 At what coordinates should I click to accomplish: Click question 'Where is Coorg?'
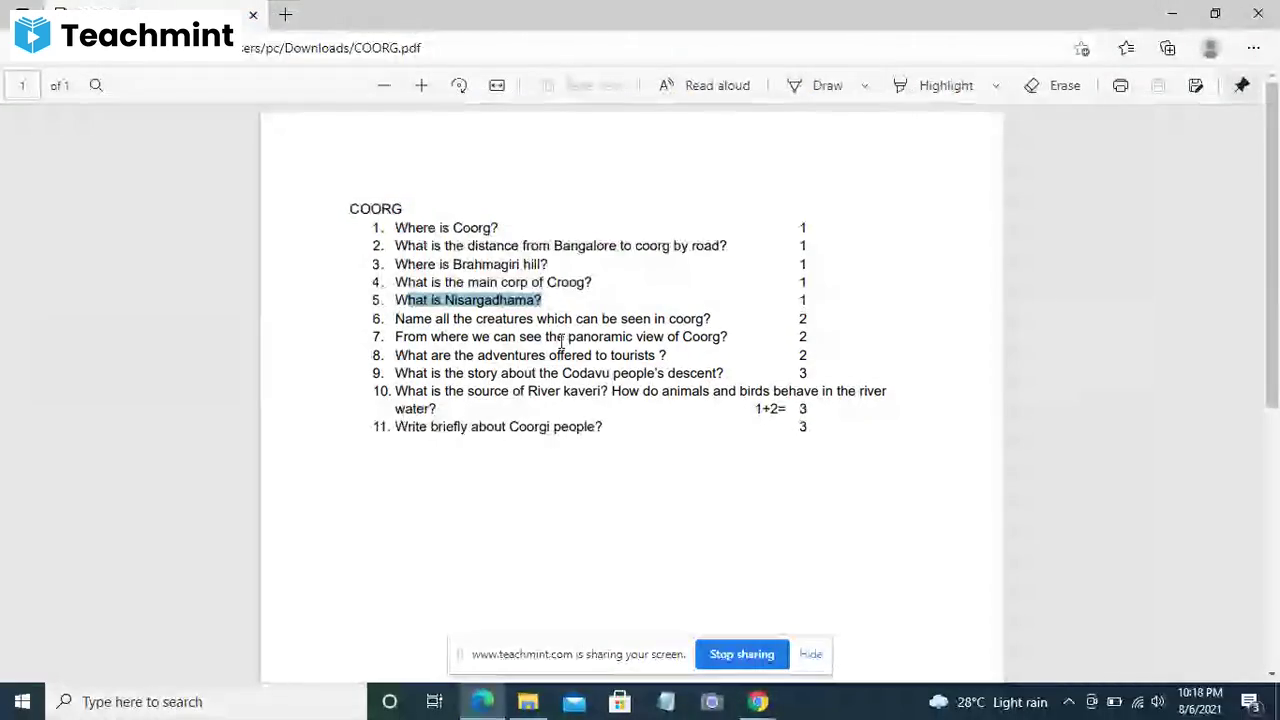(446, 228)
